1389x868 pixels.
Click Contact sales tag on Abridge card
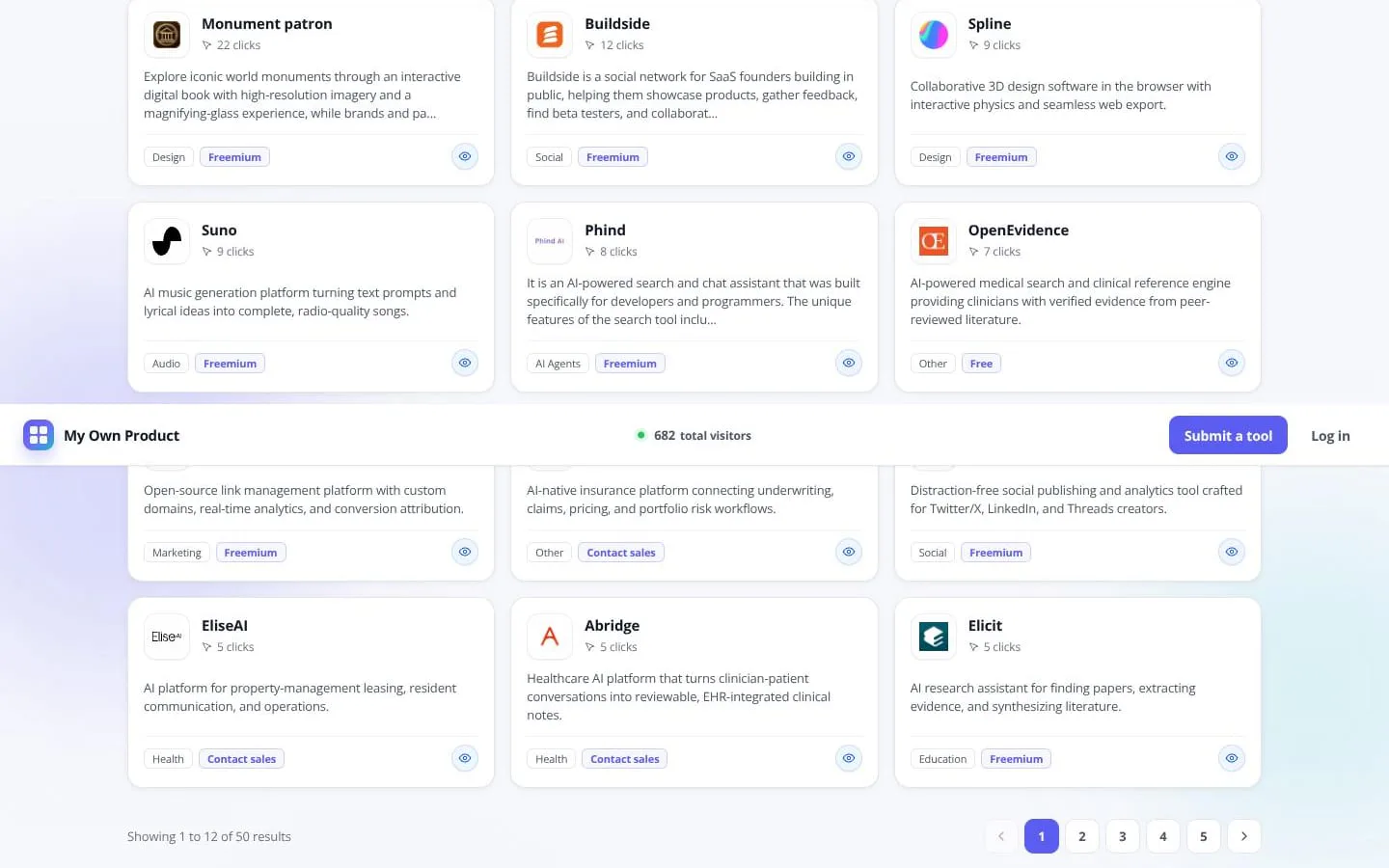(625, 759)
